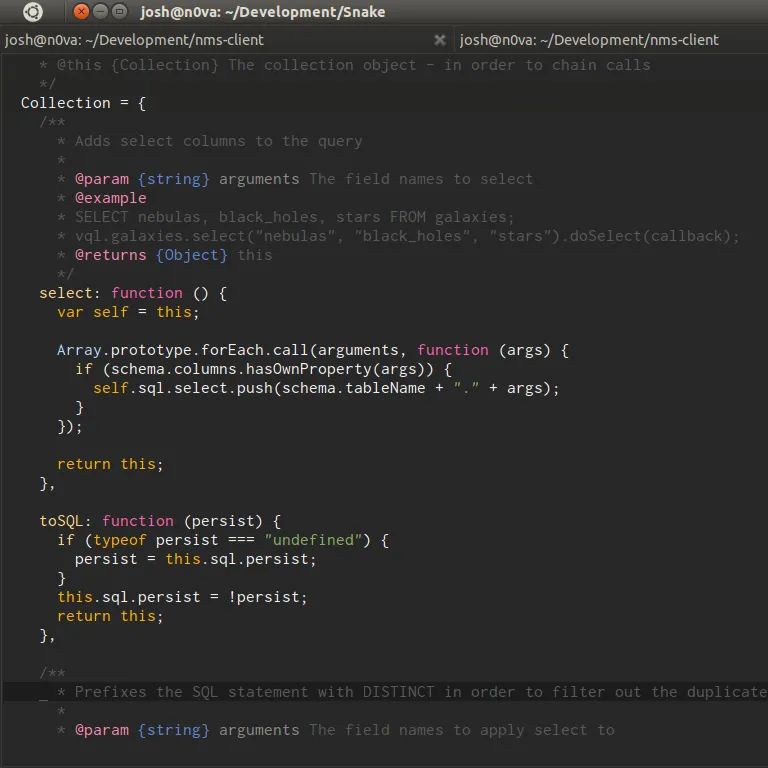Click the line 'Collection = {'

tap(83, 103)
